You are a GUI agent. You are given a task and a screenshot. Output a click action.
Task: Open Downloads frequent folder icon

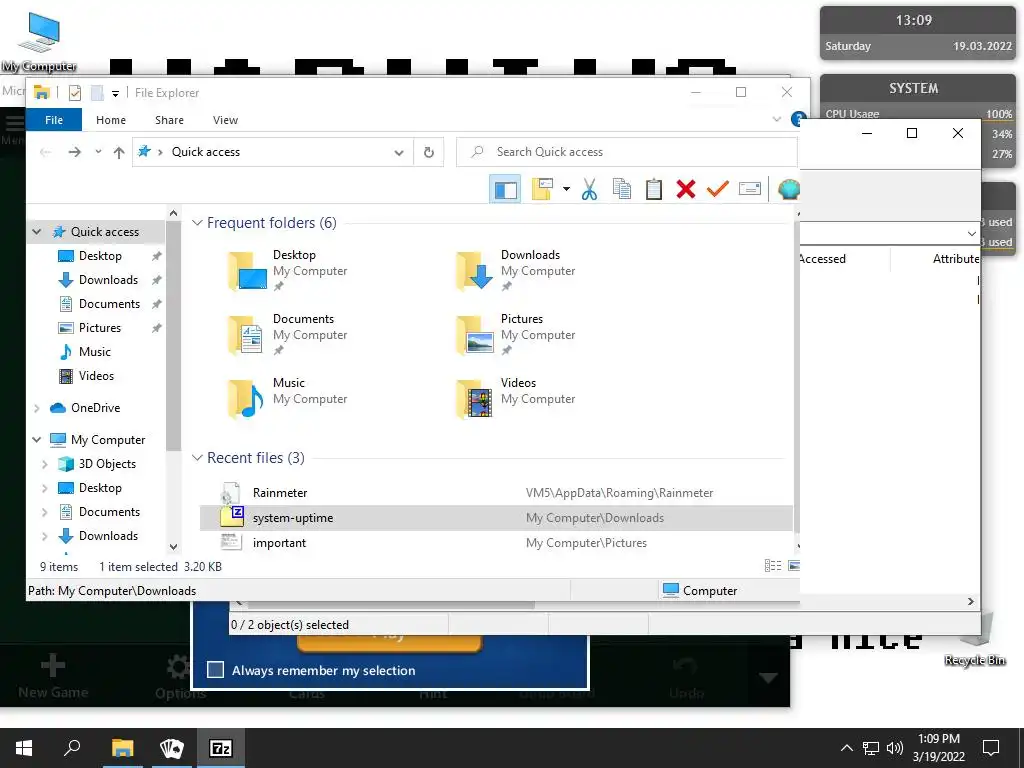474,270
